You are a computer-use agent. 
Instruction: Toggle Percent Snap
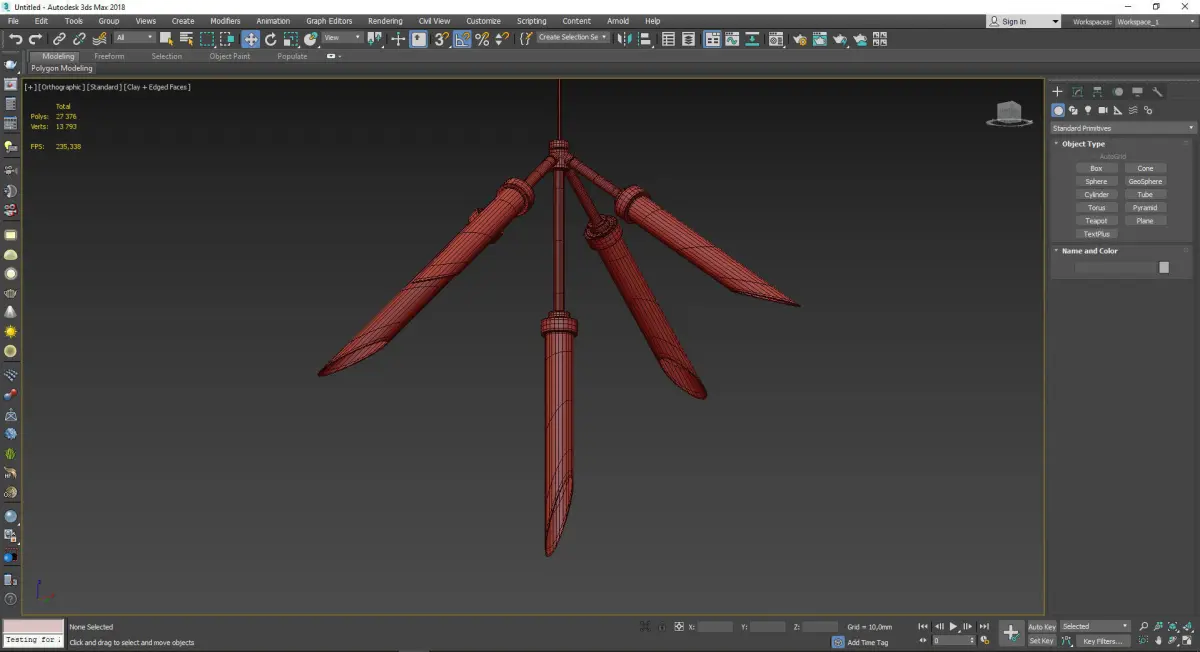[482, 39]
